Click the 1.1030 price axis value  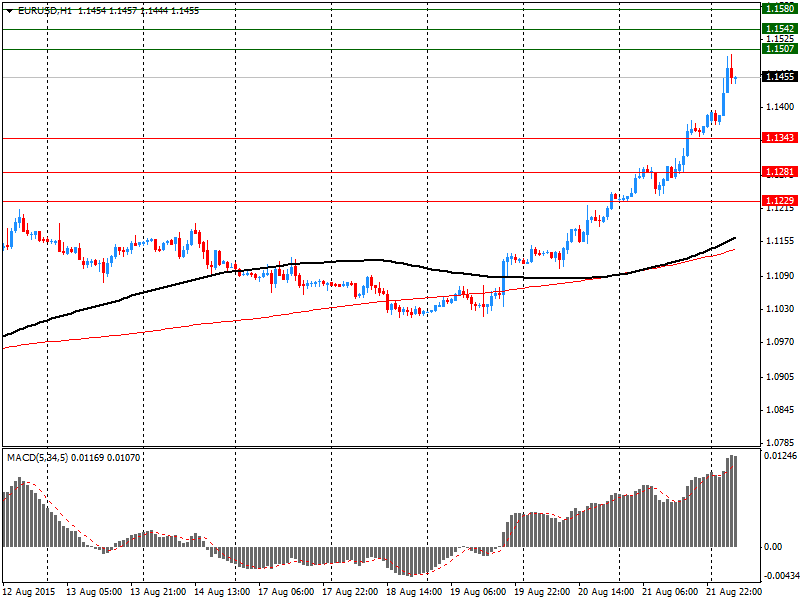click(x=780, y=309)
